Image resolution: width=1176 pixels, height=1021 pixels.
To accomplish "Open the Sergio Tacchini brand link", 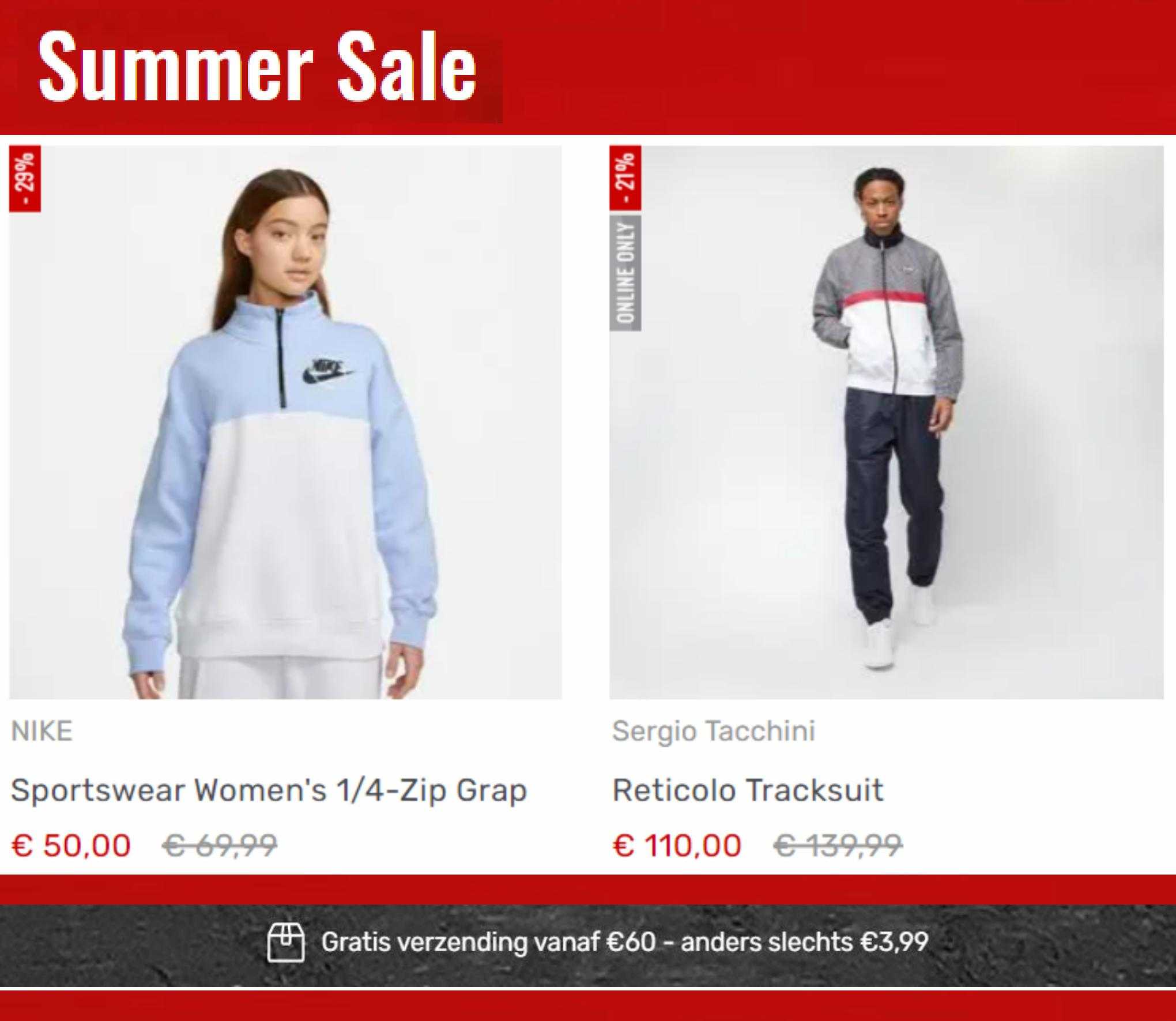I will (714, 731).
